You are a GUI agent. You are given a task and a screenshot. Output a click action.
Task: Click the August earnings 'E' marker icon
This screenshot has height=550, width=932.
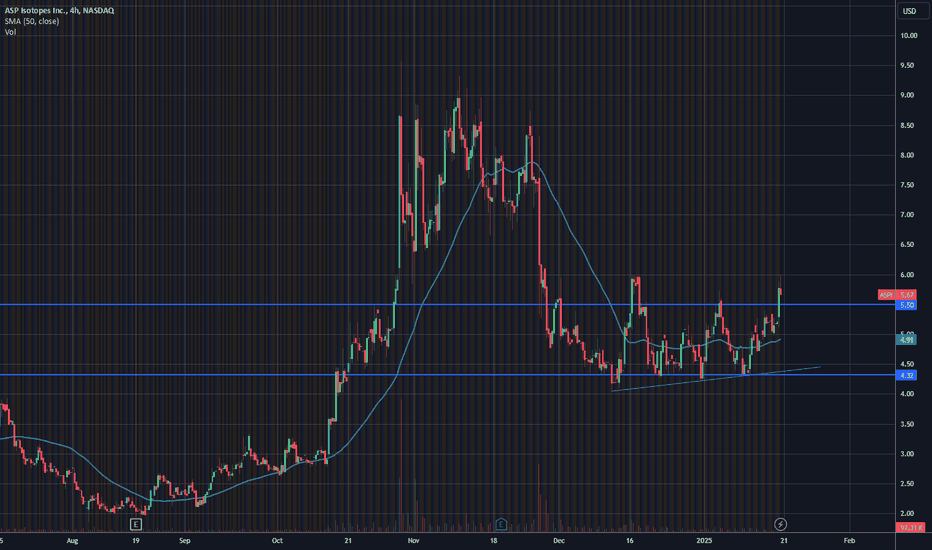click(136, 524)
